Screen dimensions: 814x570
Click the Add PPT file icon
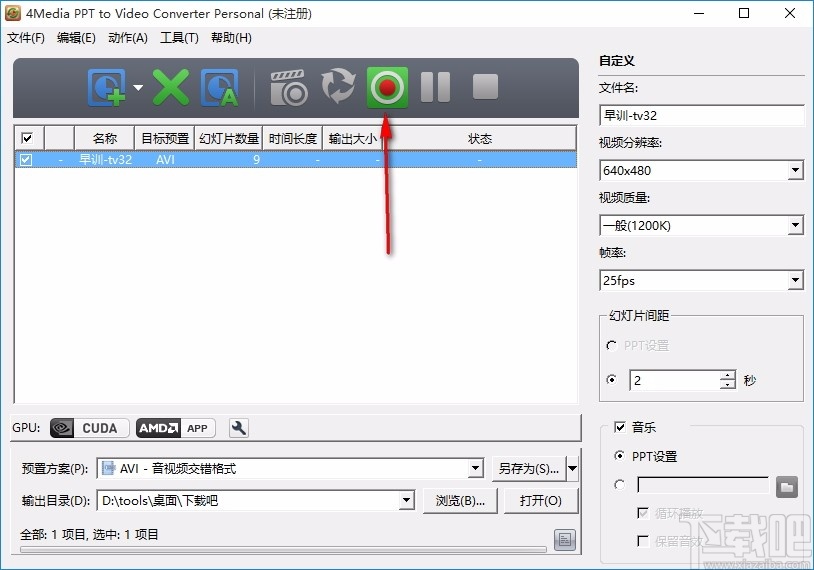[x=107, y=87]
